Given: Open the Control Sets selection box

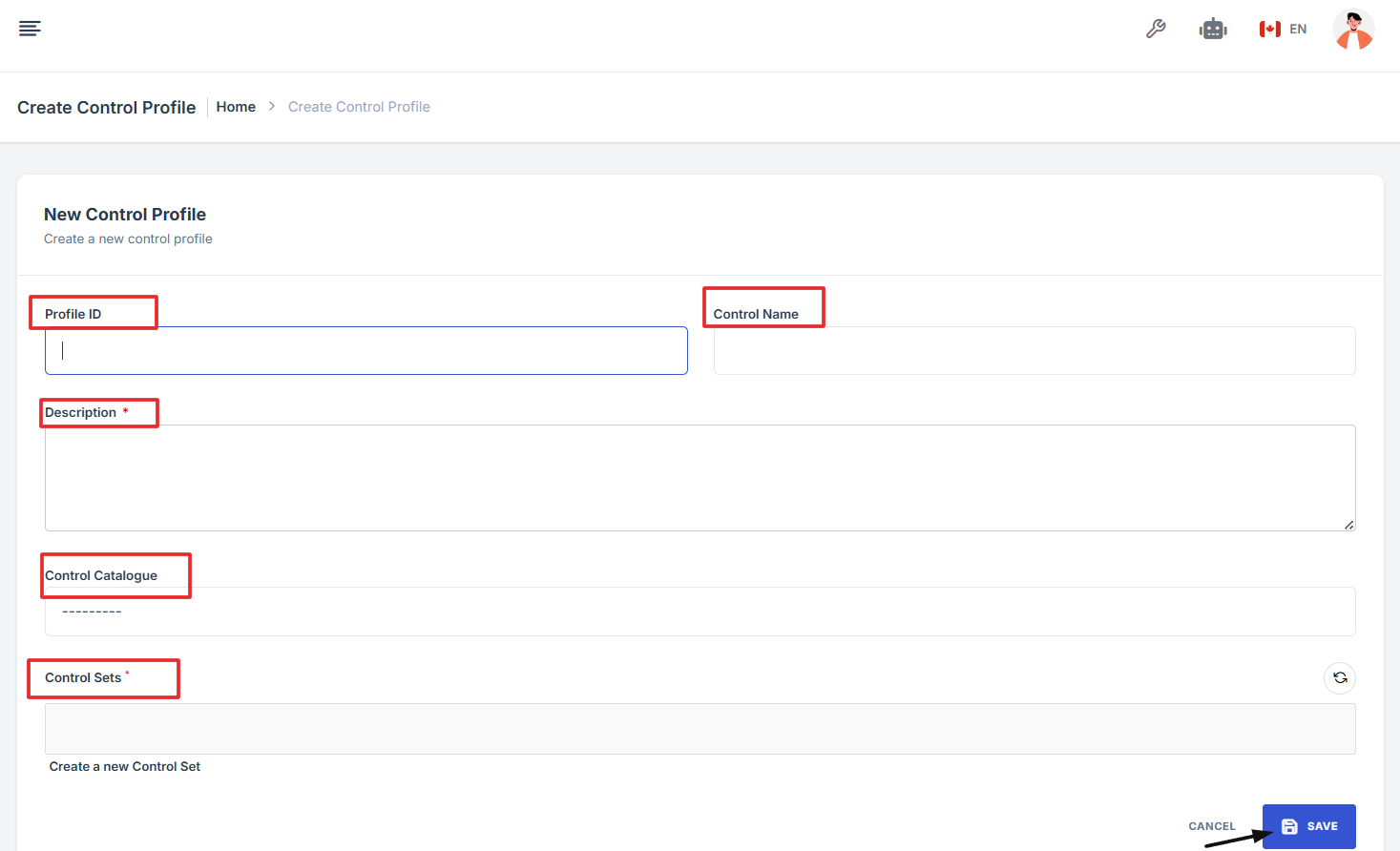Looking at the screenshot, I should tap(700, 729).
